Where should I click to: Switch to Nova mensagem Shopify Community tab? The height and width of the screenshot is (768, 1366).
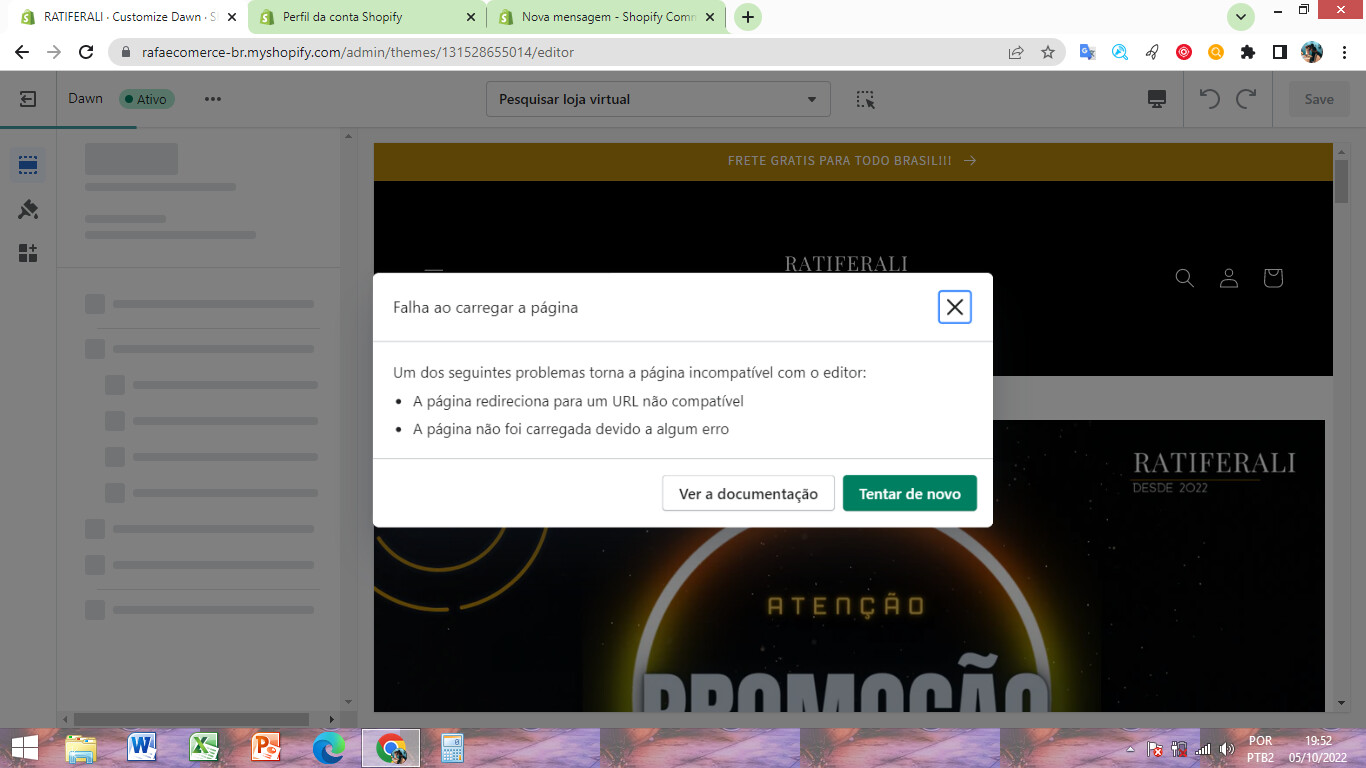point(606,17)
